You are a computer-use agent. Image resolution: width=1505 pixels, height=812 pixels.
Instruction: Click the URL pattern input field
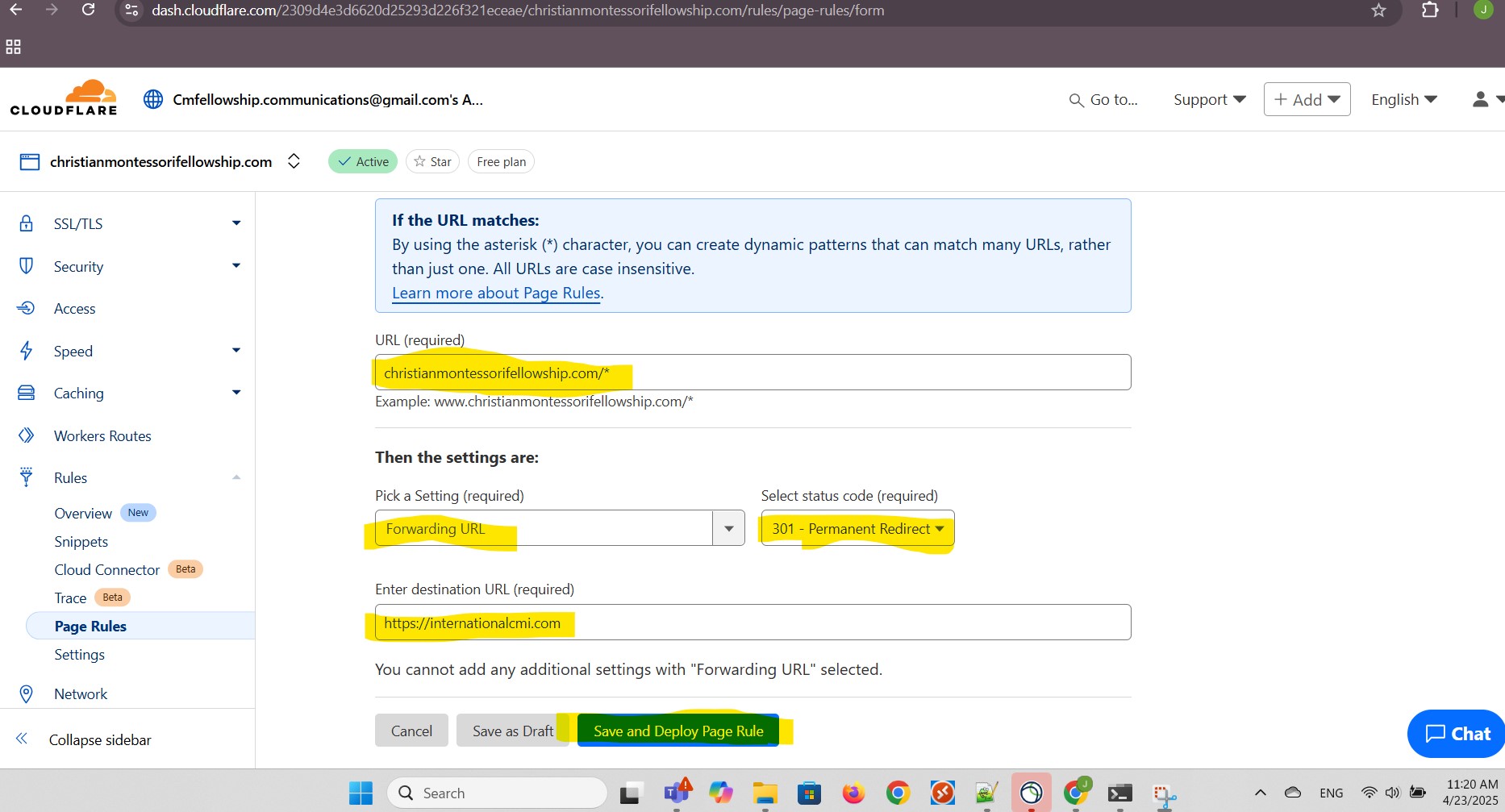coord(752,373)
